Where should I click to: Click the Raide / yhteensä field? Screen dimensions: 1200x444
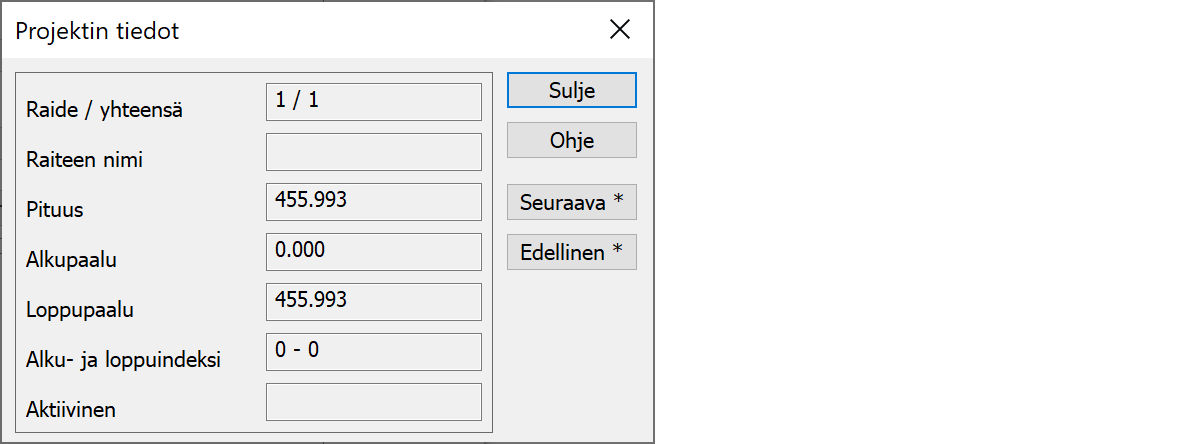(373, 102)
